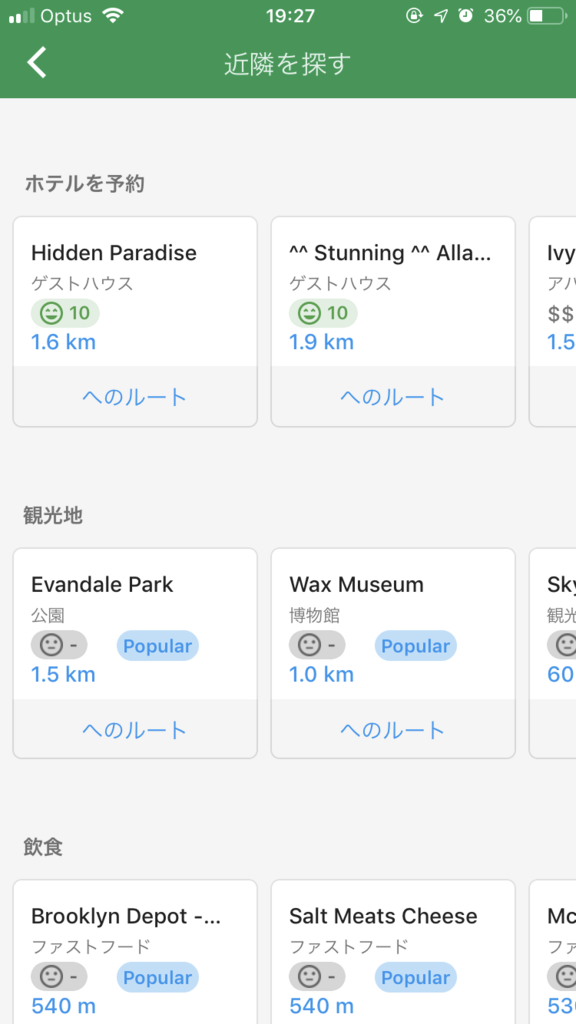The image size is (576, 1024).
Task: Tap the 1.6 km distance link
Action: [x=63, y=342]
